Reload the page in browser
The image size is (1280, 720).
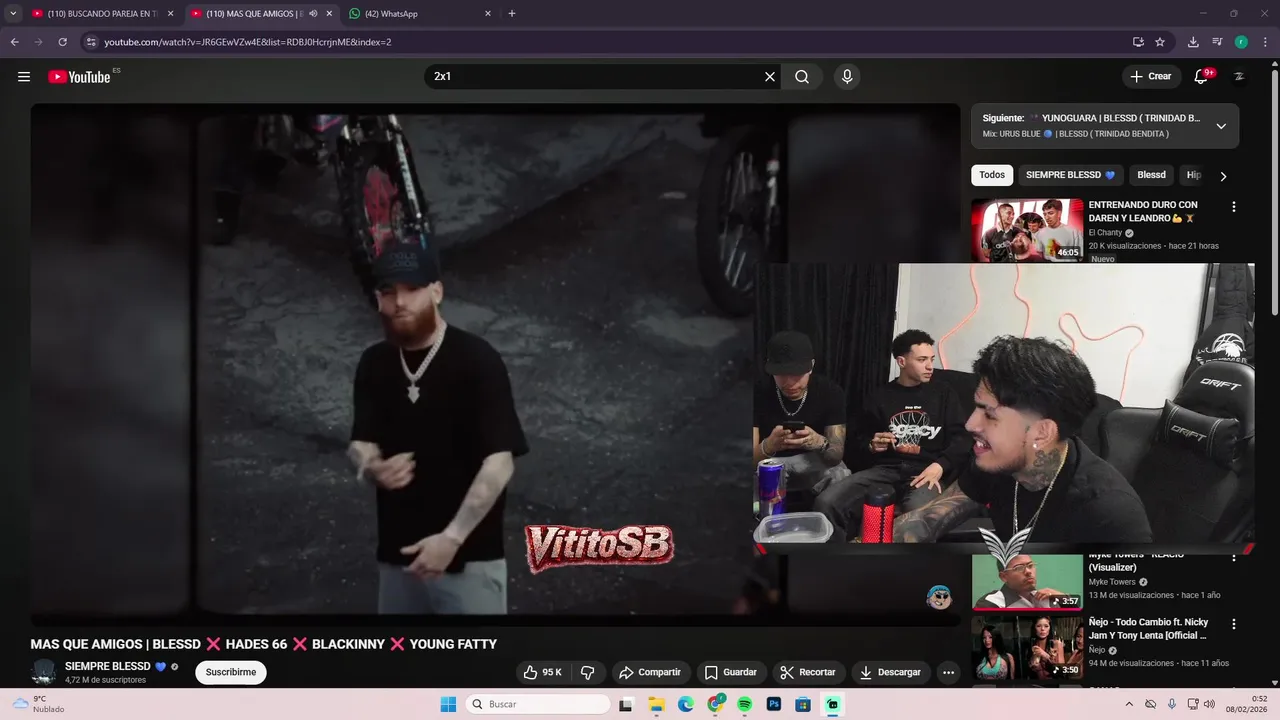click(x=62, y=42)
